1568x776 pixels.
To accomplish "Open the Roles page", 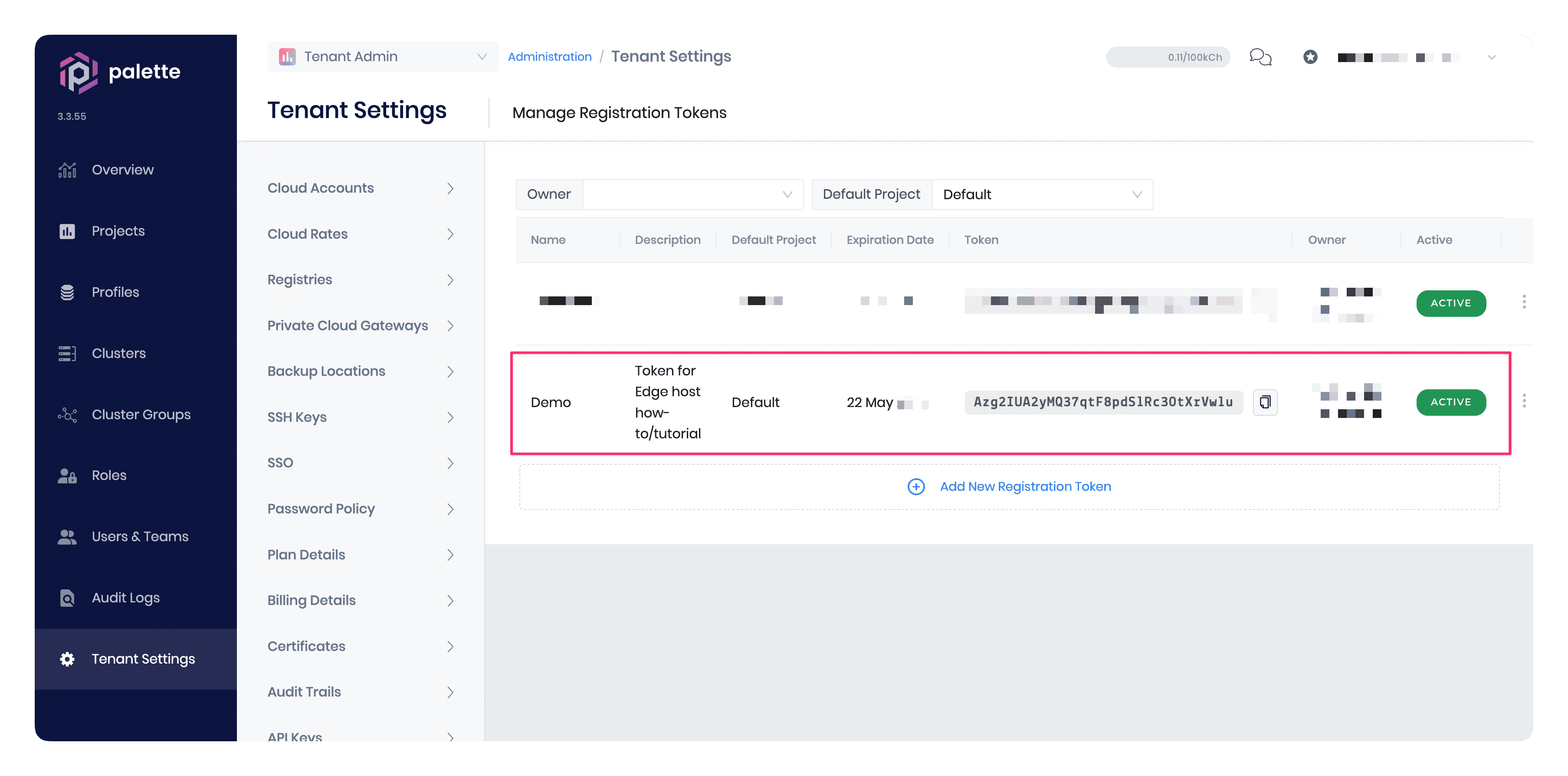I will (x=109, y=476).
